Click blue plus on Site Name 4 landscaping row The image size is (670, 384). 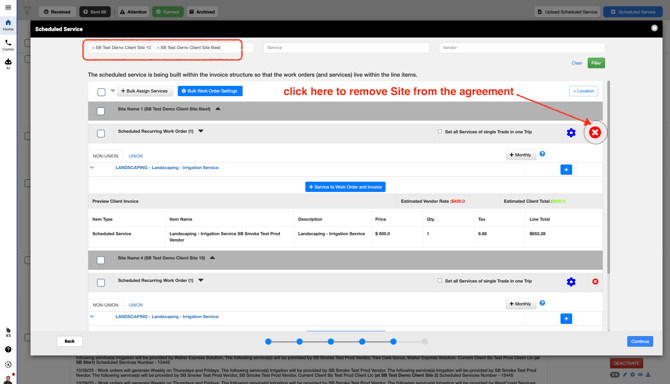click(x=566, y=319)
